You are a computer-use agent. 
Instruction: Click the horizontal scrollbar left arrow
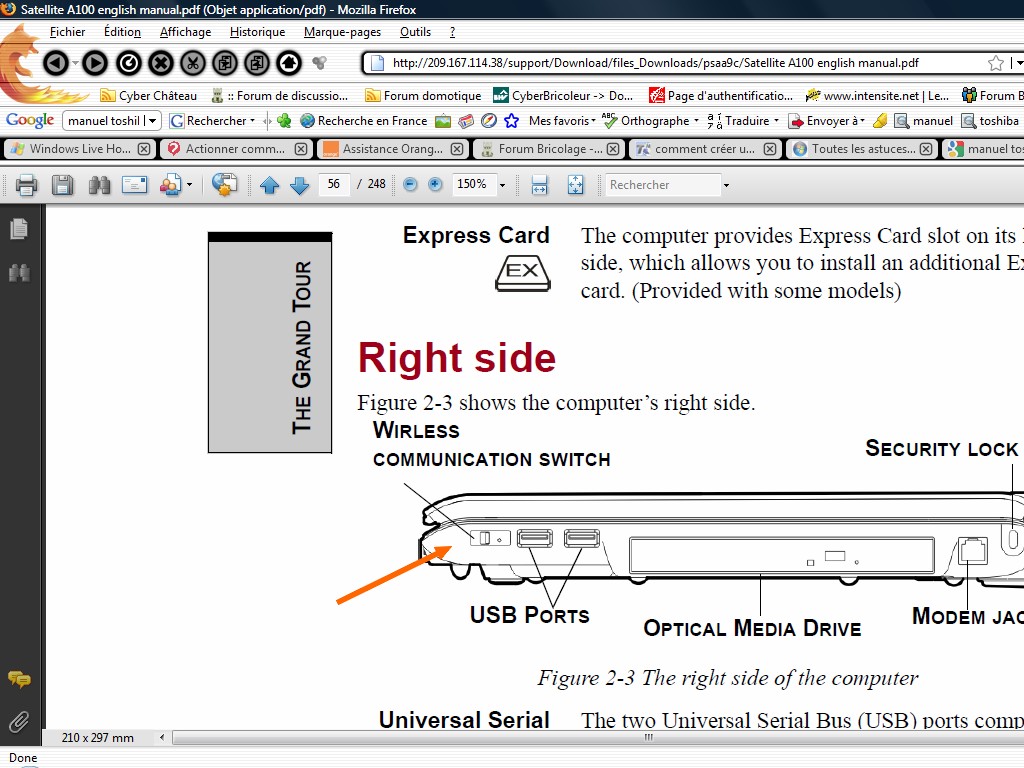[x=162, y=738]
